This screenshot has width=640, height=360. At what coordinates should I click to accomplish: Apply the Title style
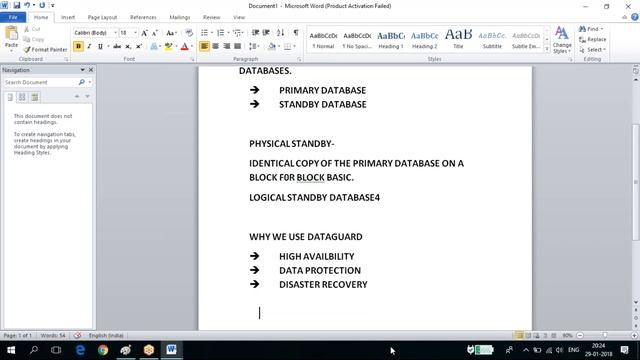pos(458,40)
